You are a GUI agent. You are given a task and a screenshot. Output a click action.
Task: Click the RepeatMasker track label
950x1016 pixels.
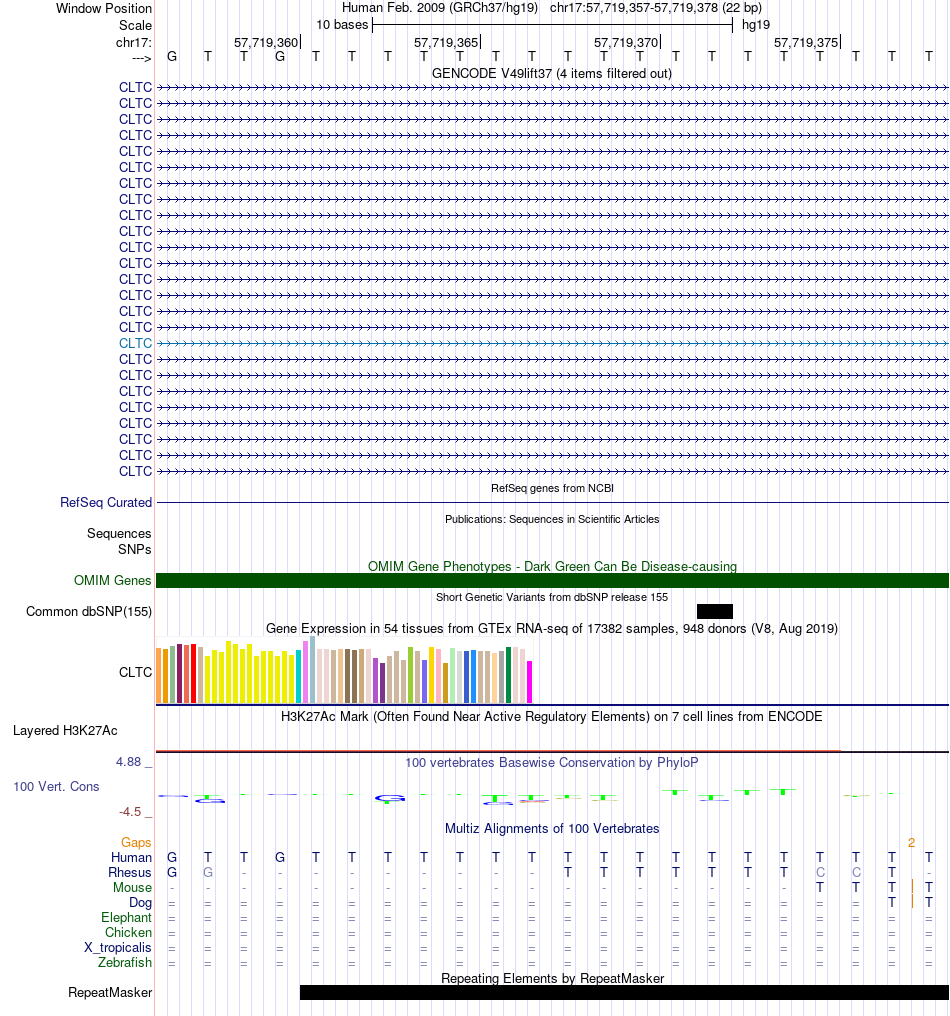[x=110, y=992]
